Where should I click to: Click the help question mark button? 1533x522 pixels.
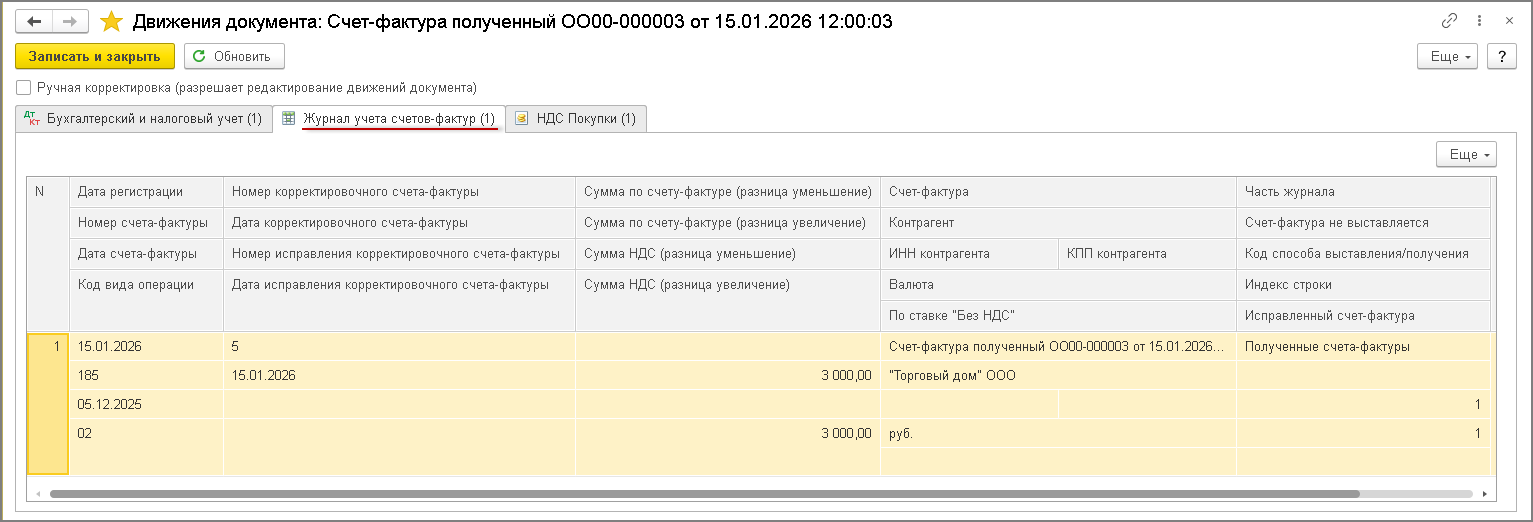tap(1502, 57)
